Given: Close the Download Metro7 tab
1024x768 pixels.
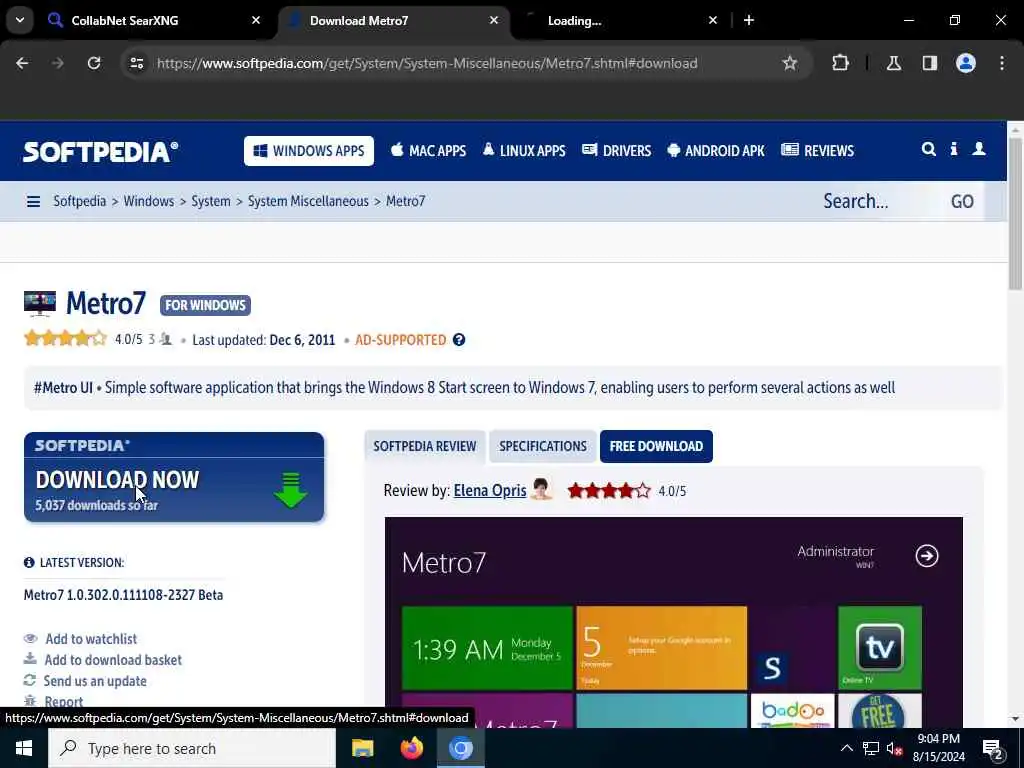Looking at the screenshot, I should (x=494, y=20).
